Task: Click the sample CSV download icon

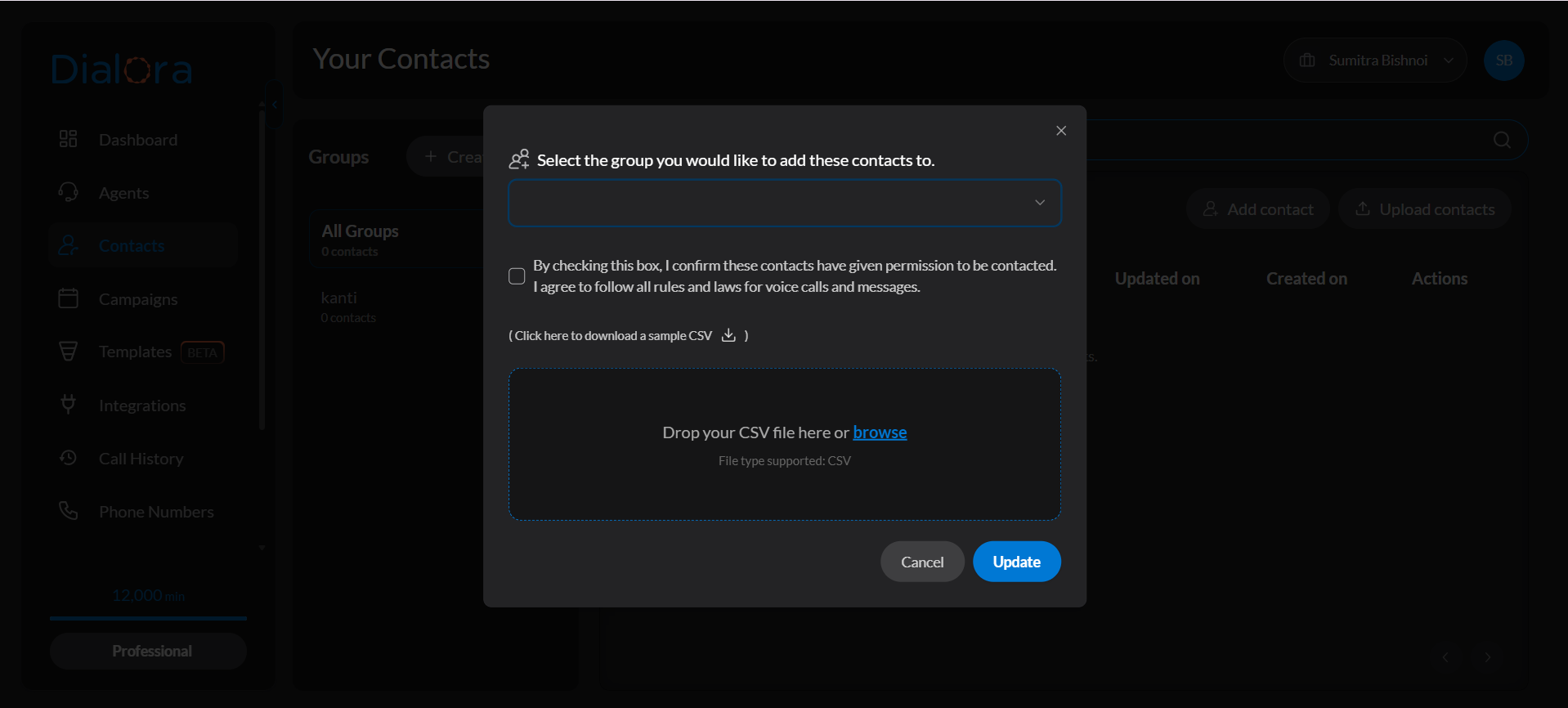Action: coord(728,335)
